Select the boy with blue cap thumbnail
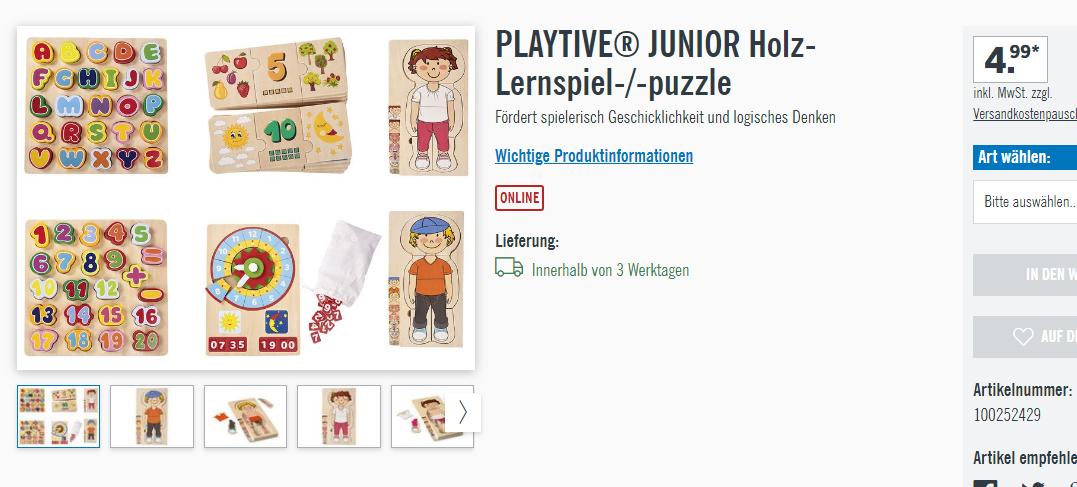Screen dimensions: 1077x487 [152, 416]
